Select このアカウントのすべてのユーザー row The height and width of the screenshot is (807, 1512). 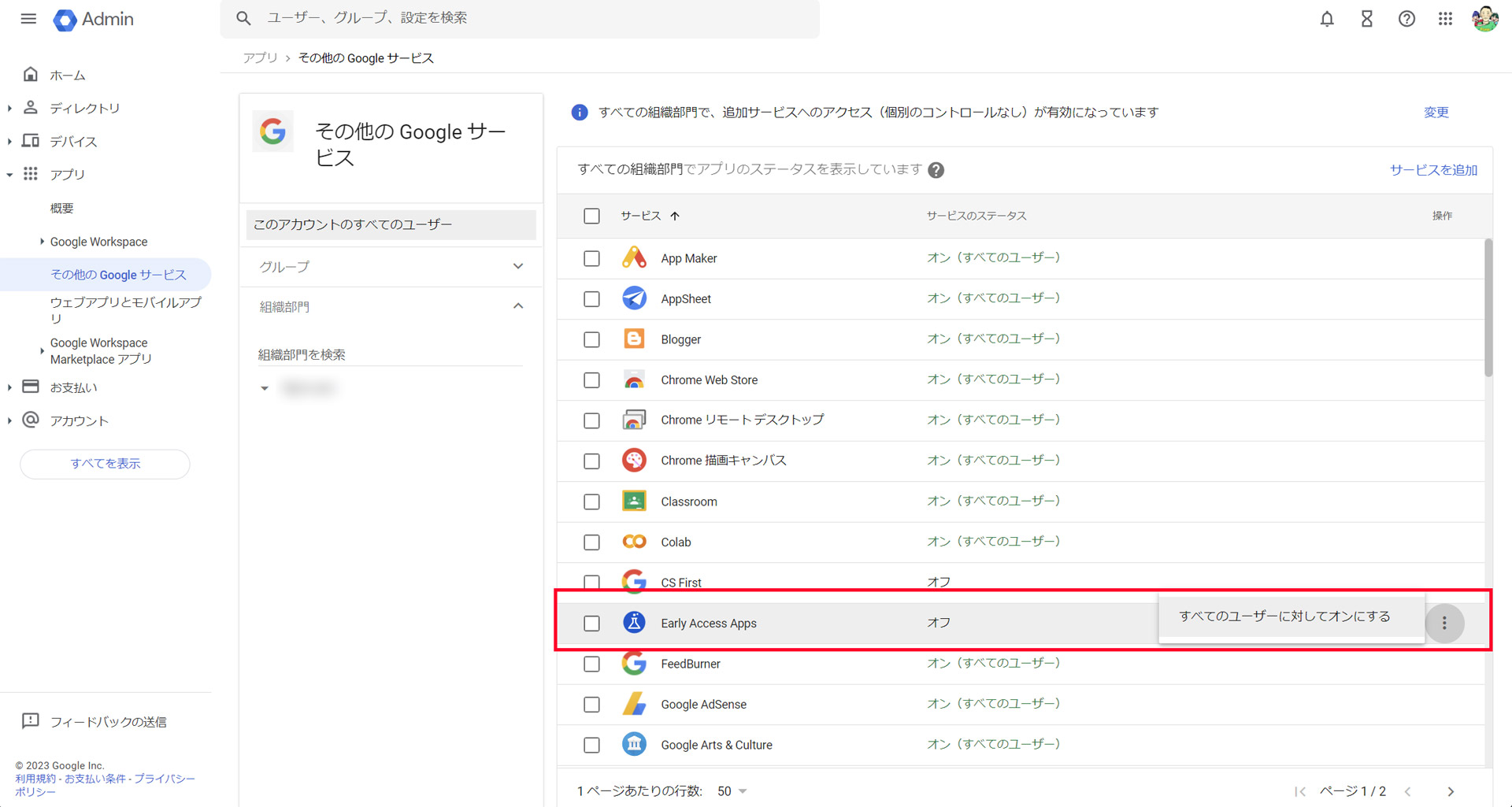[x=391, y=225]
